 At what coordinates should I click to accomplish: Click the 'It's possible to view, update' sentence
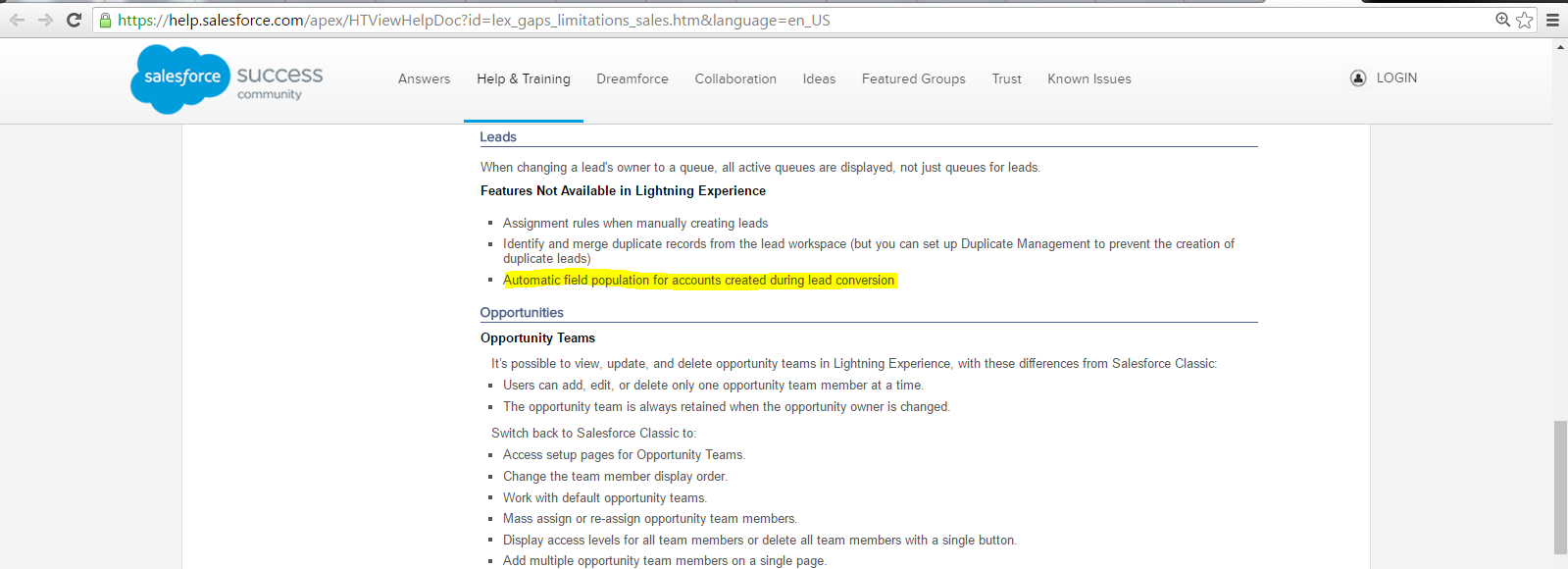tap(854, 363)
